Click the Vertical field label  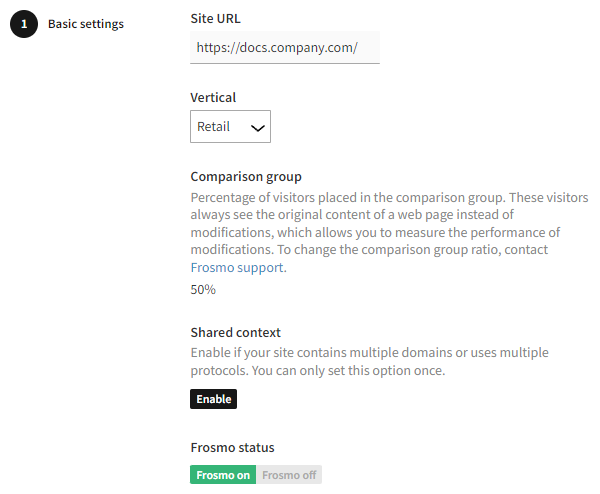pyautogui.click(x=213, y=98)
